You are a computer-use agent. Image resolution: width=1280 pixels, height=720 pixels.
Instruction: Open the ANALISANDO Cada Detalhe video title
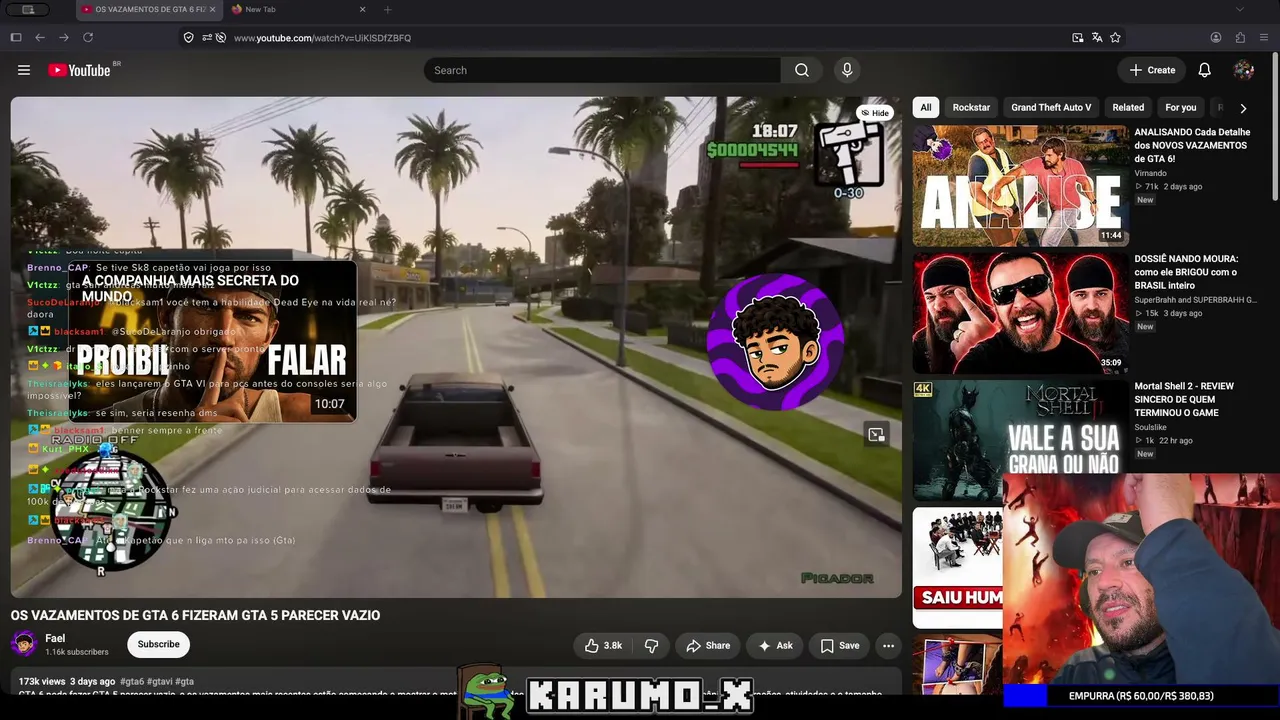point(1192,146)
